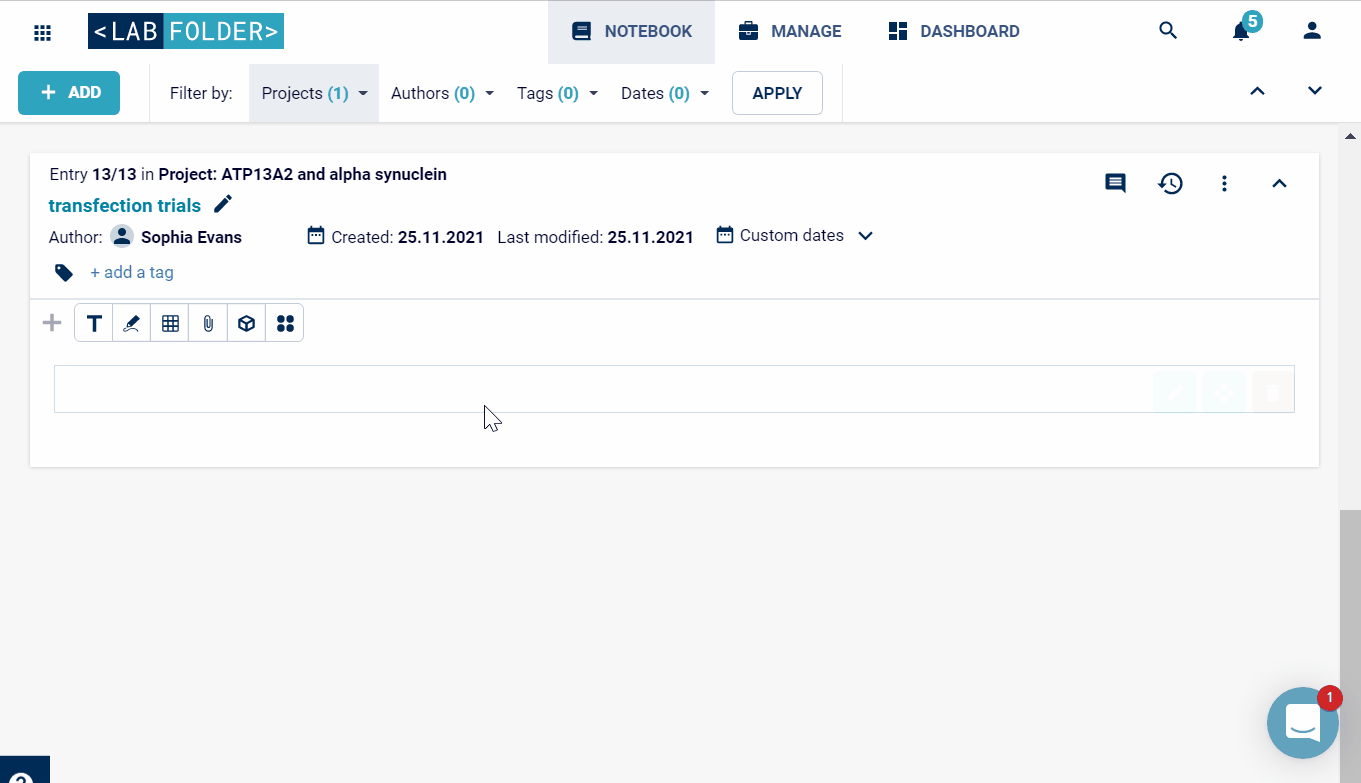Jump to next entry arrow
Viewport: 1361px width, 783px height.
[x=1315, y=91]
